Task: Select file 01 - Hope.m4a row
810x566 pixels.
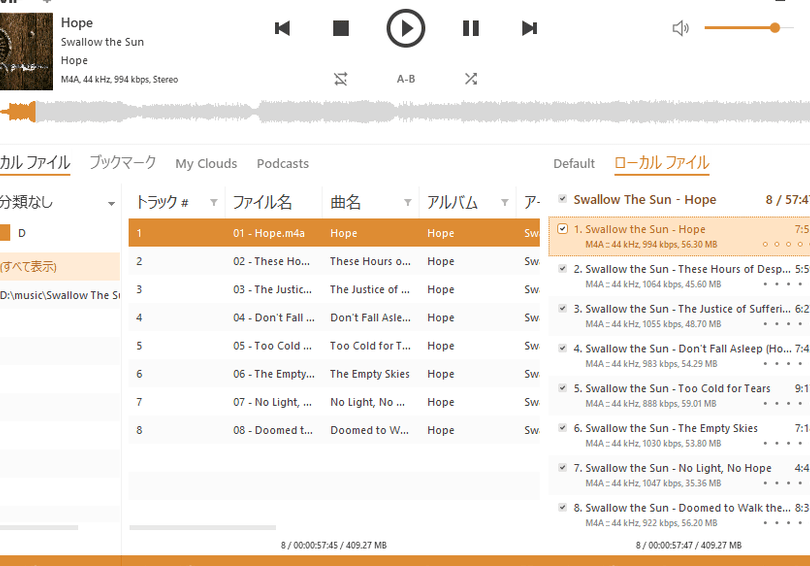Action: coord(334,233)
